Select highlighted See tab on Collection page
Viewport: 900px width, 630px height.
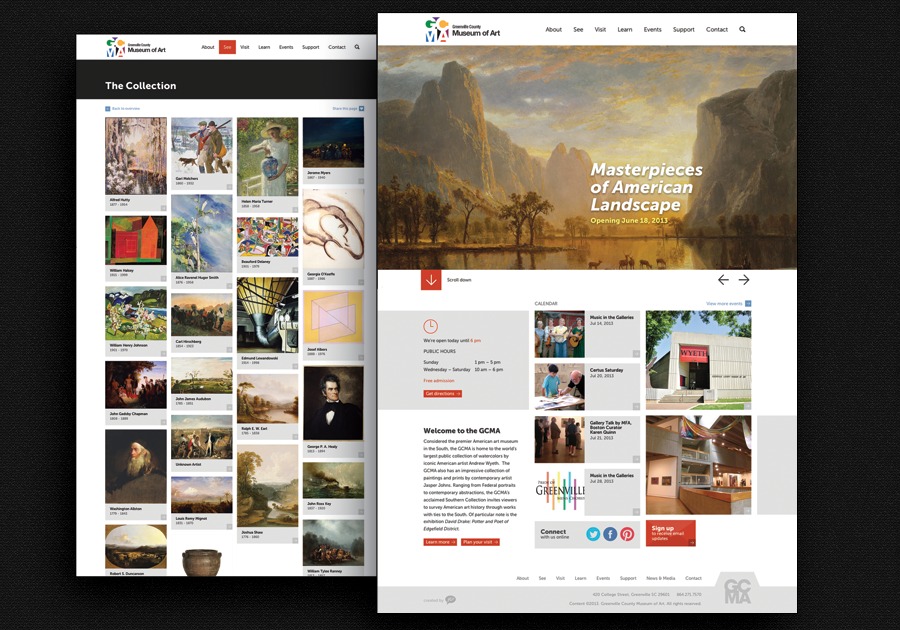(227, 47)
